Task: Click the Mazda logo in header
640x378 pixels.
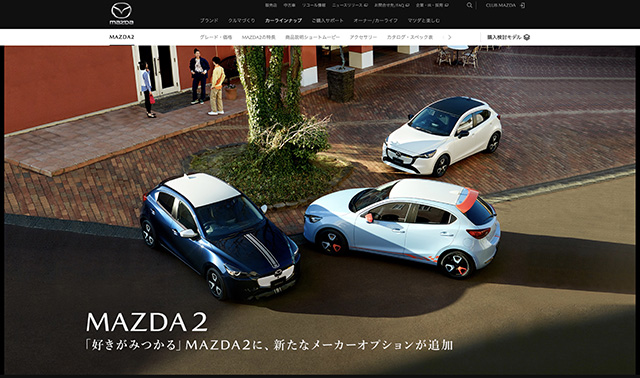Action: (121, 14)
